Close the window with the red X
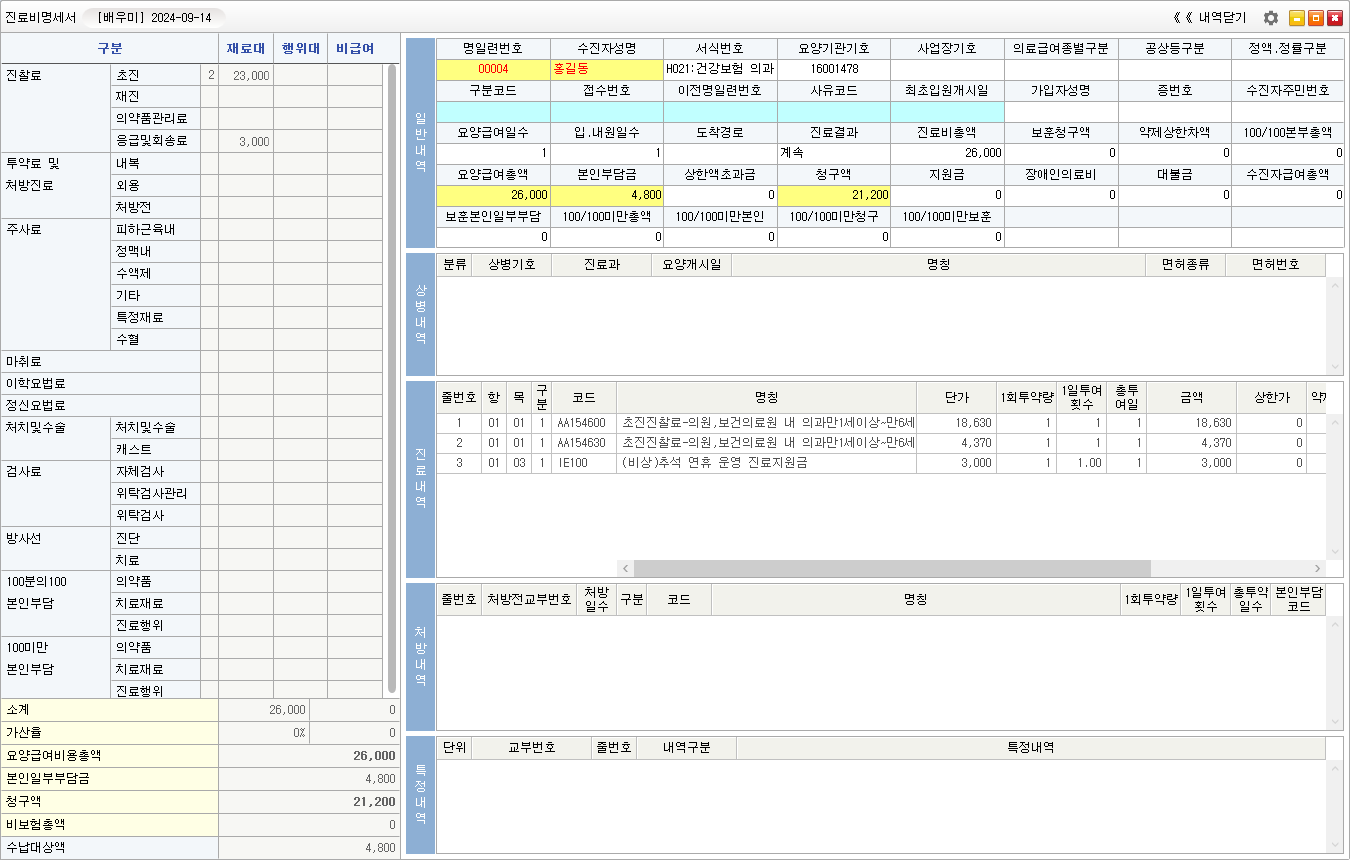 [1335, 18]
